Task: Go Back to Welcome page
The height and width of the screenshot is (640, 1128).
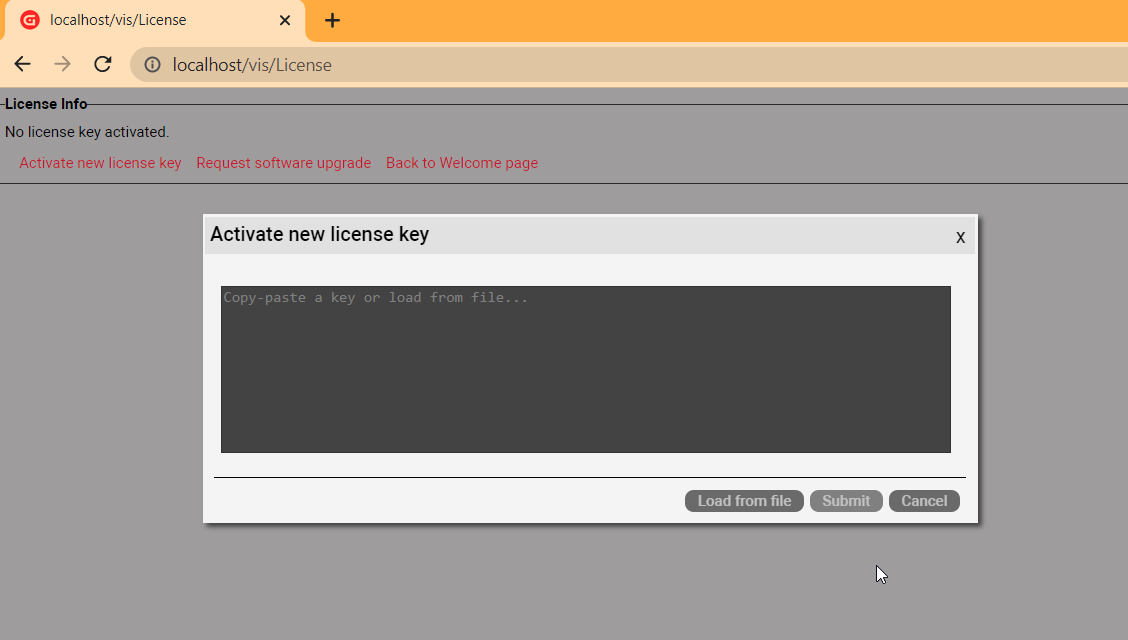Action: [462, 163]
